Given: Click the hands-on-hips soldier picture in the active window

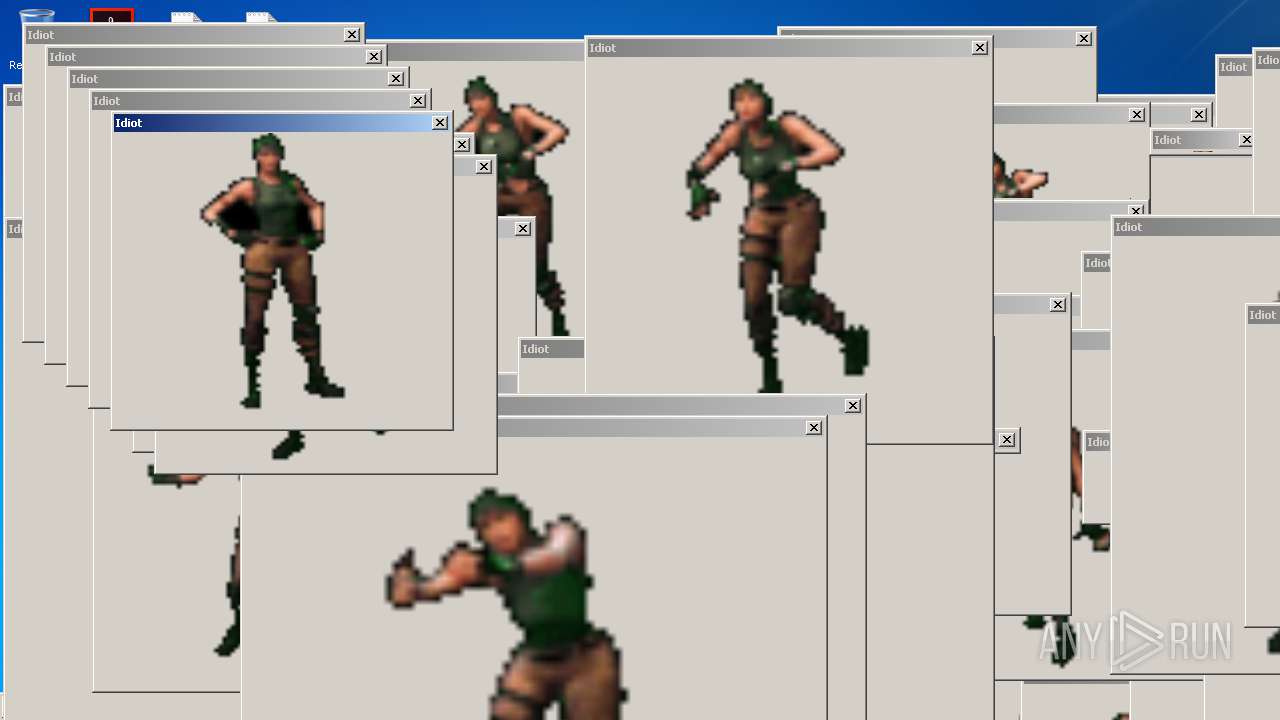Looking at the screenshot, I should [x=272, y=270].
